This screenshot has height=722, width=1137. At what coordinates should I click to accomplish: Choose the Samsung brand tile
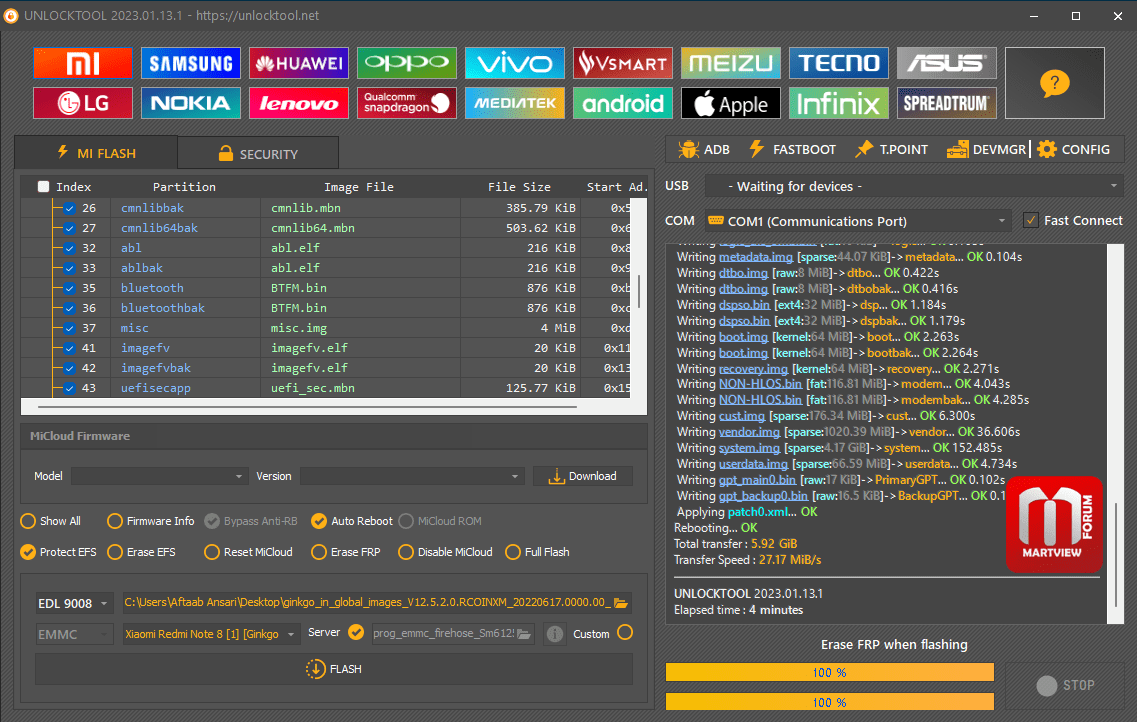[x=191, y=63]
